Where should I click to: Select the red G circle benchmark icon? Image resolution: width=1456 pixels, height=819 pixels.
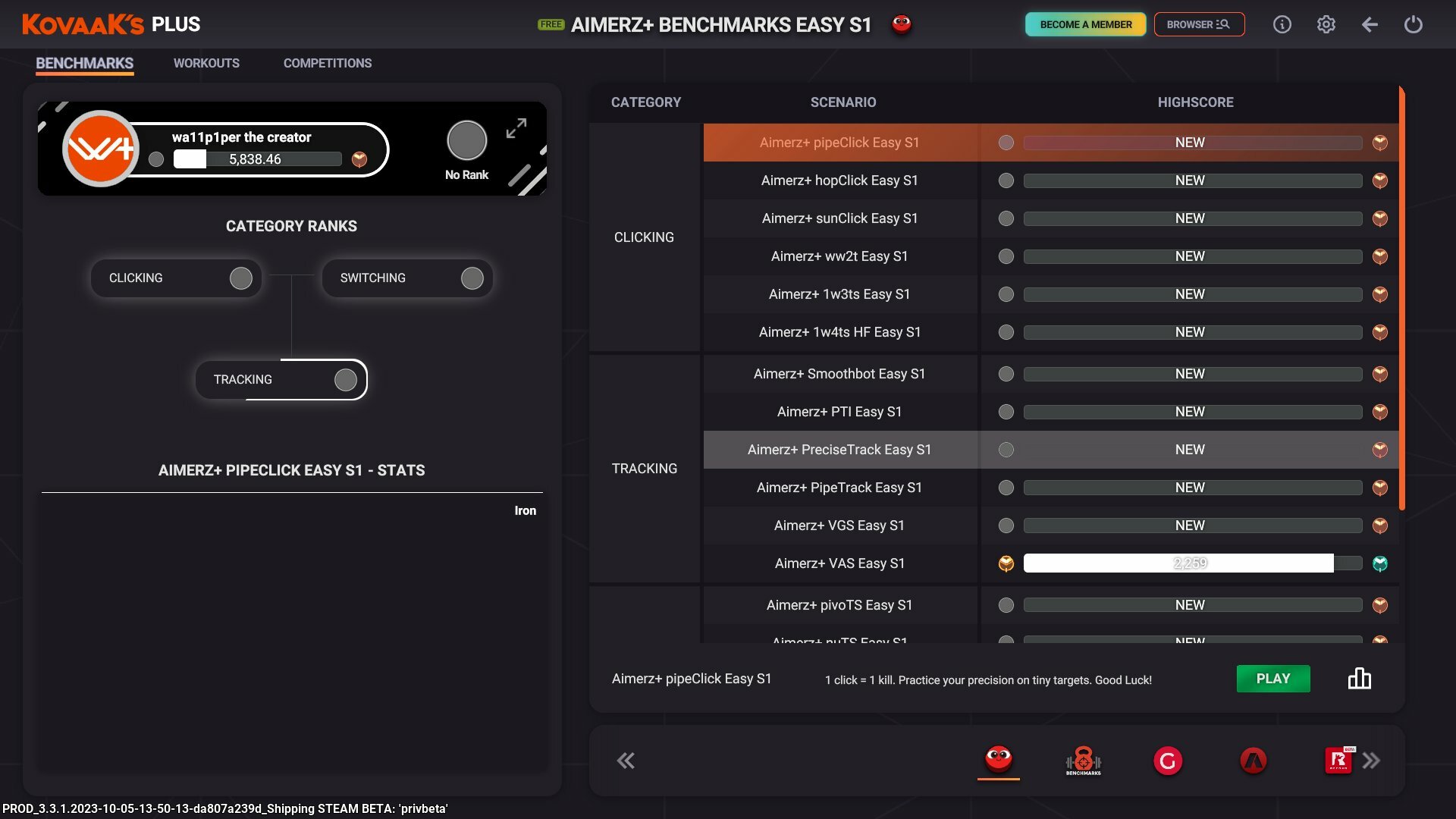[x=1168, y=760]
